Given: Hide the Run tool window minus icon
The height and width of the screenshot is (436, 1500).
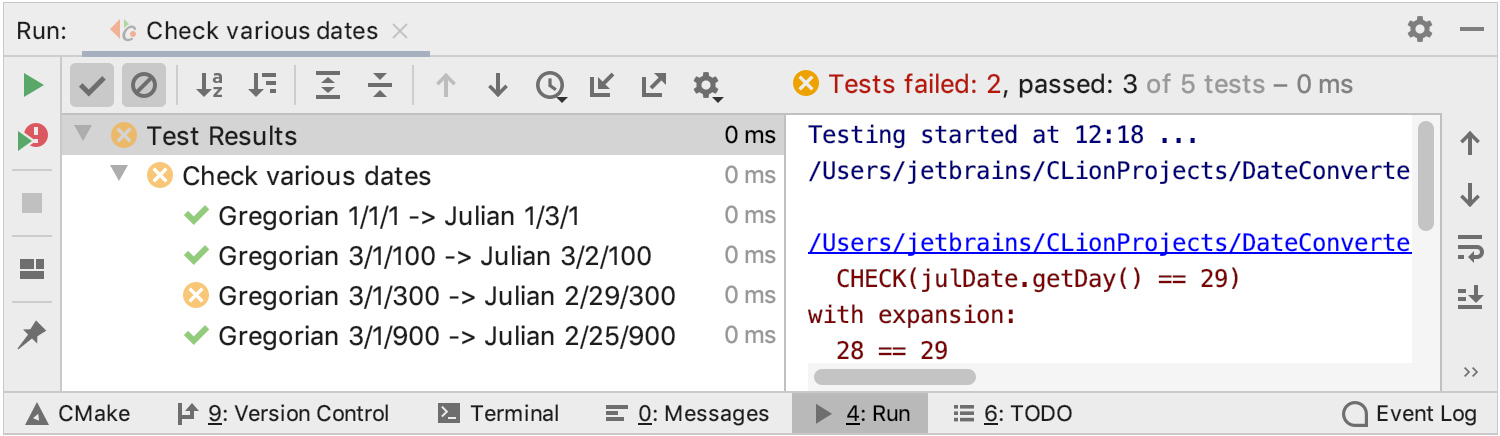Looking at the screenshot, I should coord(1471,30).
